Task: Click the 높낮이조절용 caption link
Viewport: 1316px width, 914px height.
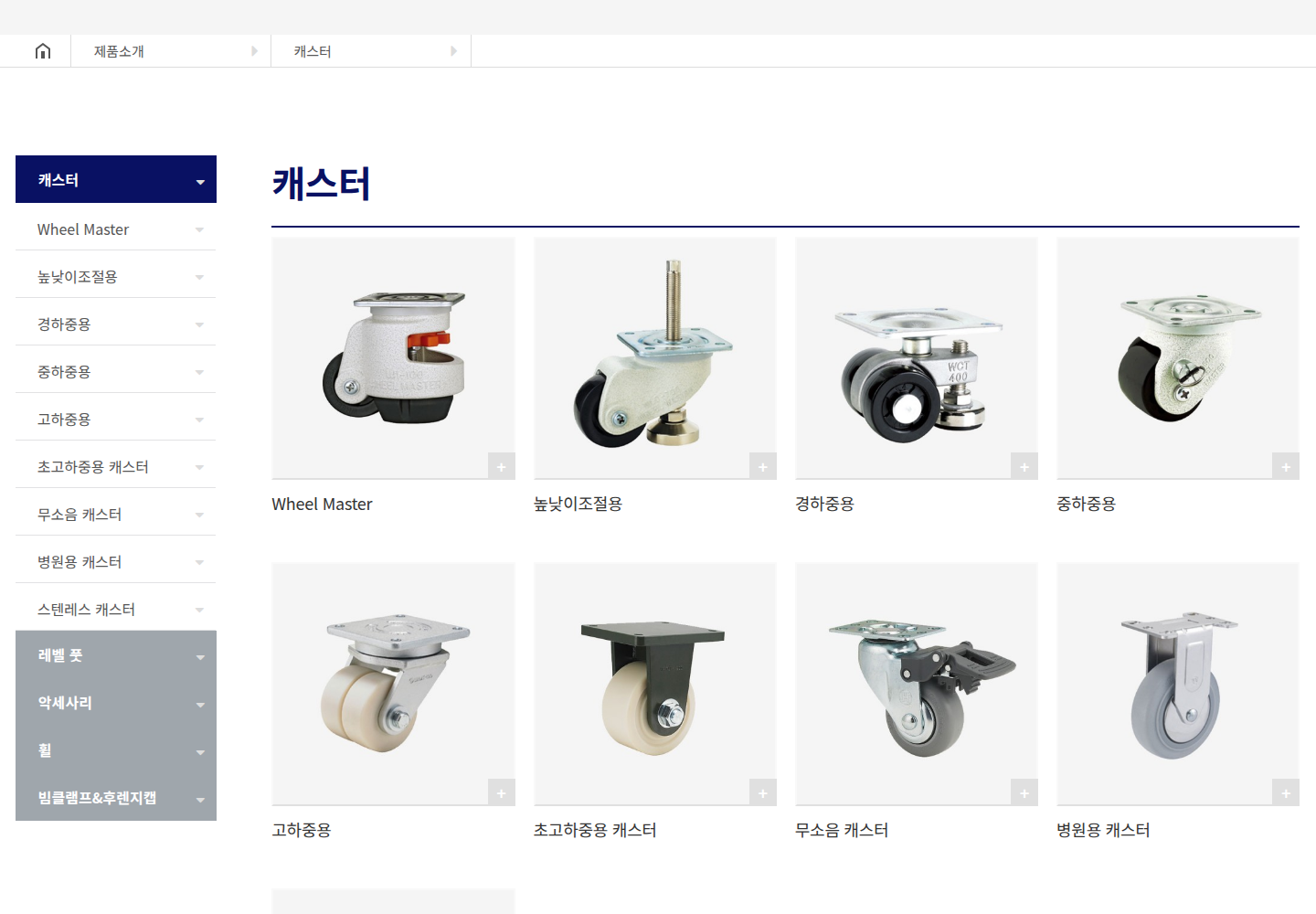Action: click(x=578, y=504)
